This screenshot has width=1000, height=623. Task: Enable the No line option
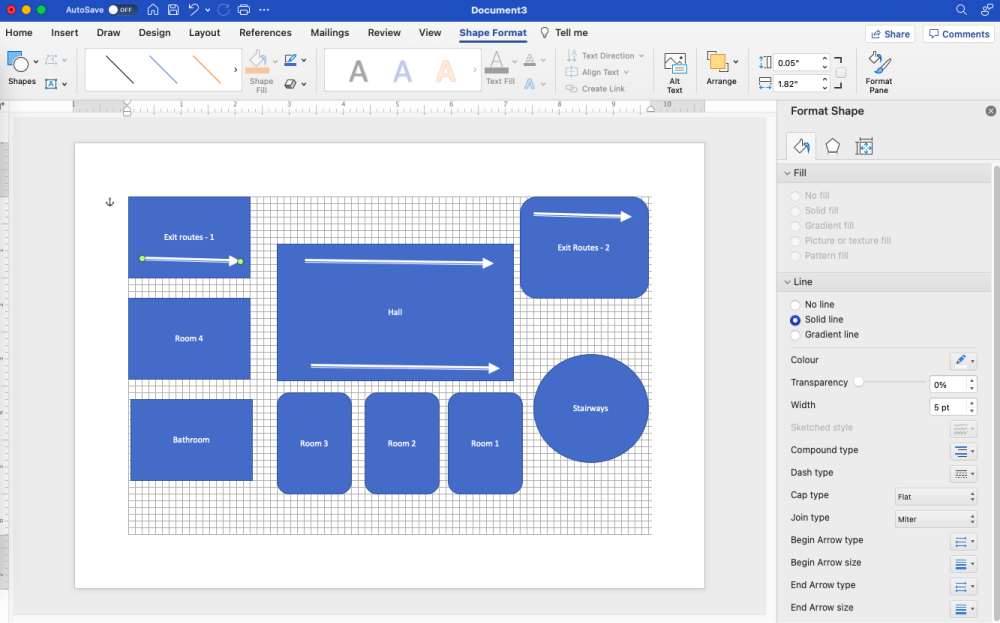click(795, 304)
